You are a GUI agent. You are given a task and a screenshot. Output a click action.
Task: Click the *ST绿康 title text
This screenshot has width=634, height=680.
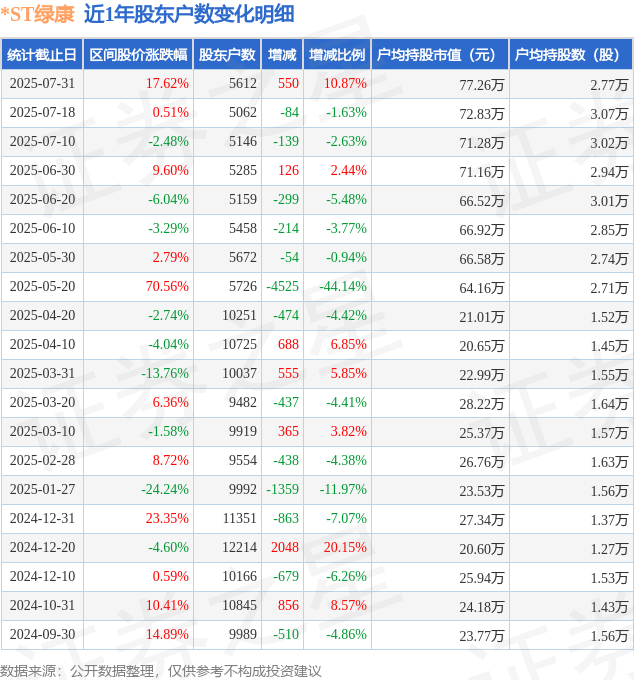[x=38, y=14]
